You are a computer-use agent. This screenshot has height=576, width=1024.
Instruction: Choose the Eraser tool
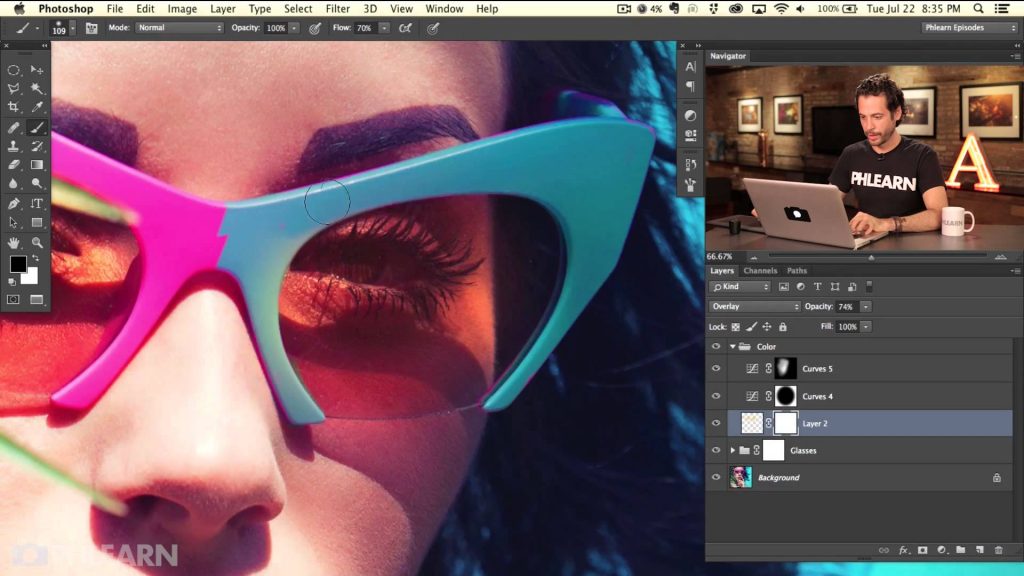[x=14, y=165]
